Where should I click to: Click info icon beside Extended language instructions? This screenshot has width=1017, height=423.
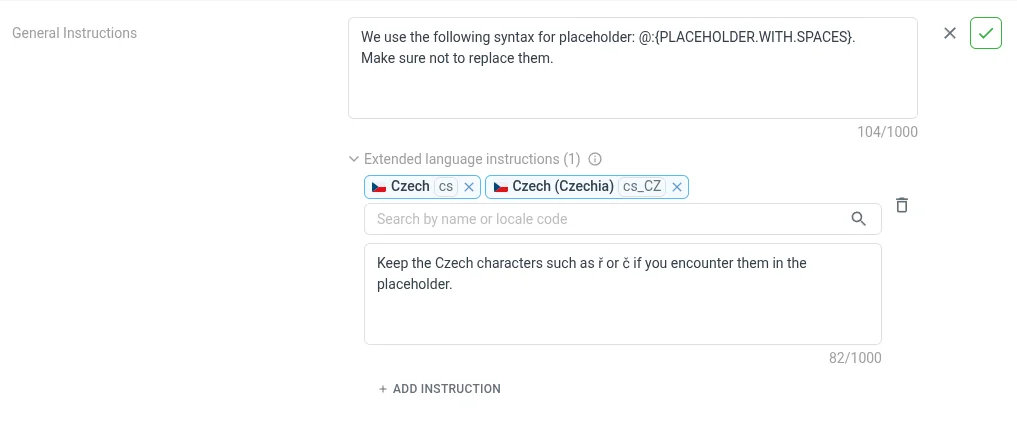(x=595, y=159)
